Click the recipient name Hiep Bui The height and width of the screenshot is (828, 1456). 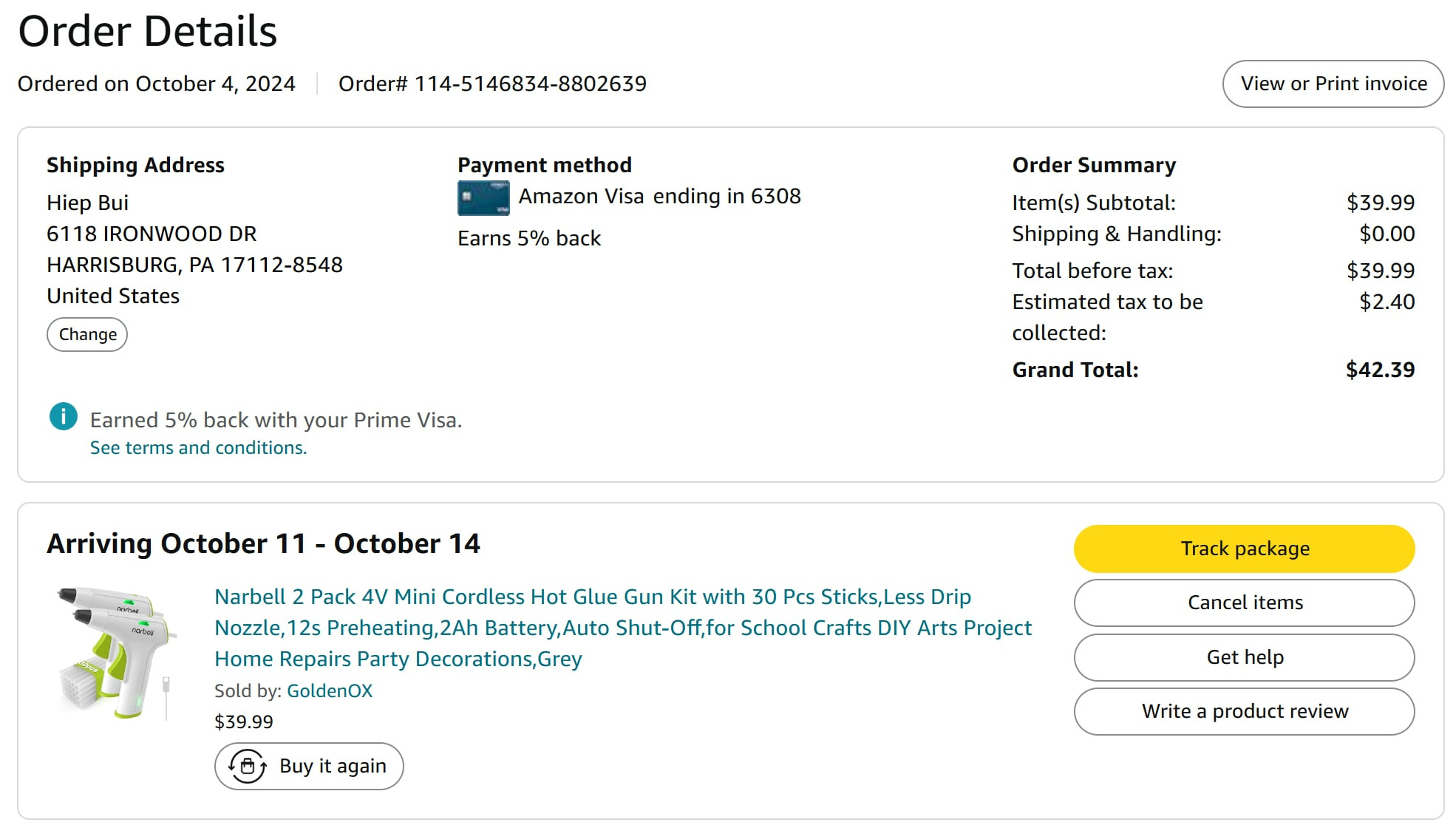pos(87,203)
